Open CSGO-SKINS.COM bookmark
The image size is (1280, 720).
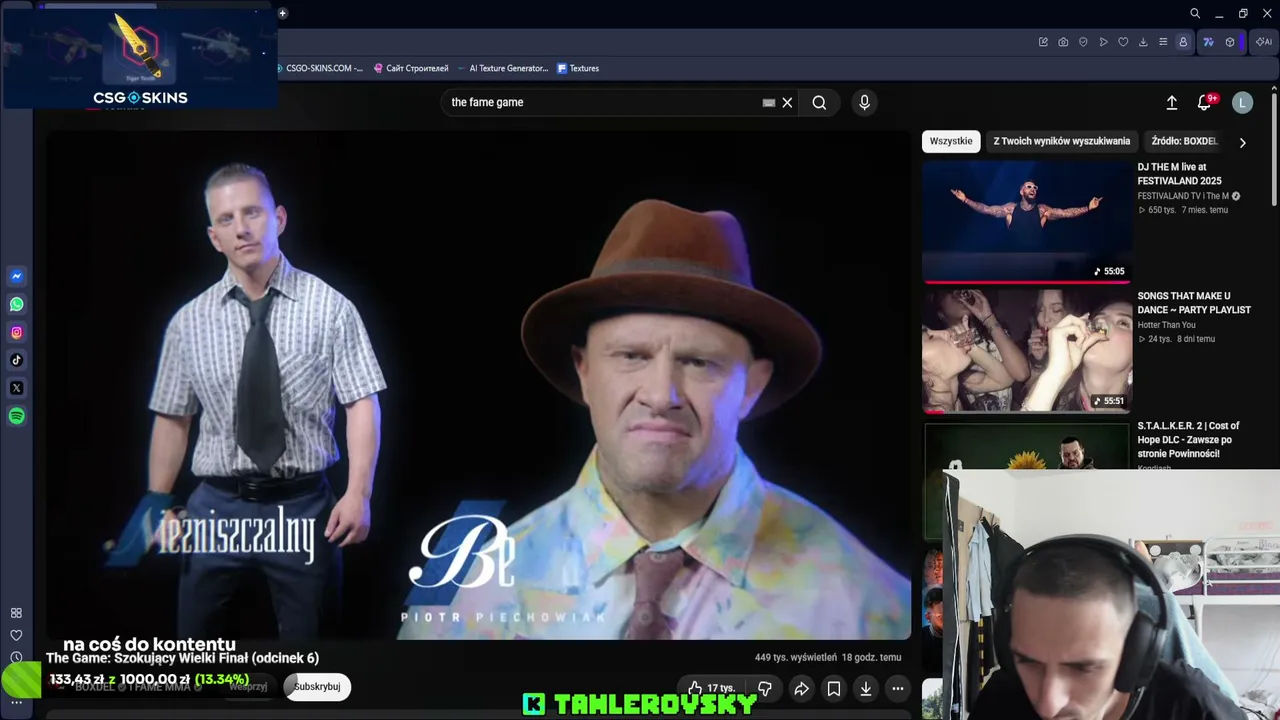[320, 68]
